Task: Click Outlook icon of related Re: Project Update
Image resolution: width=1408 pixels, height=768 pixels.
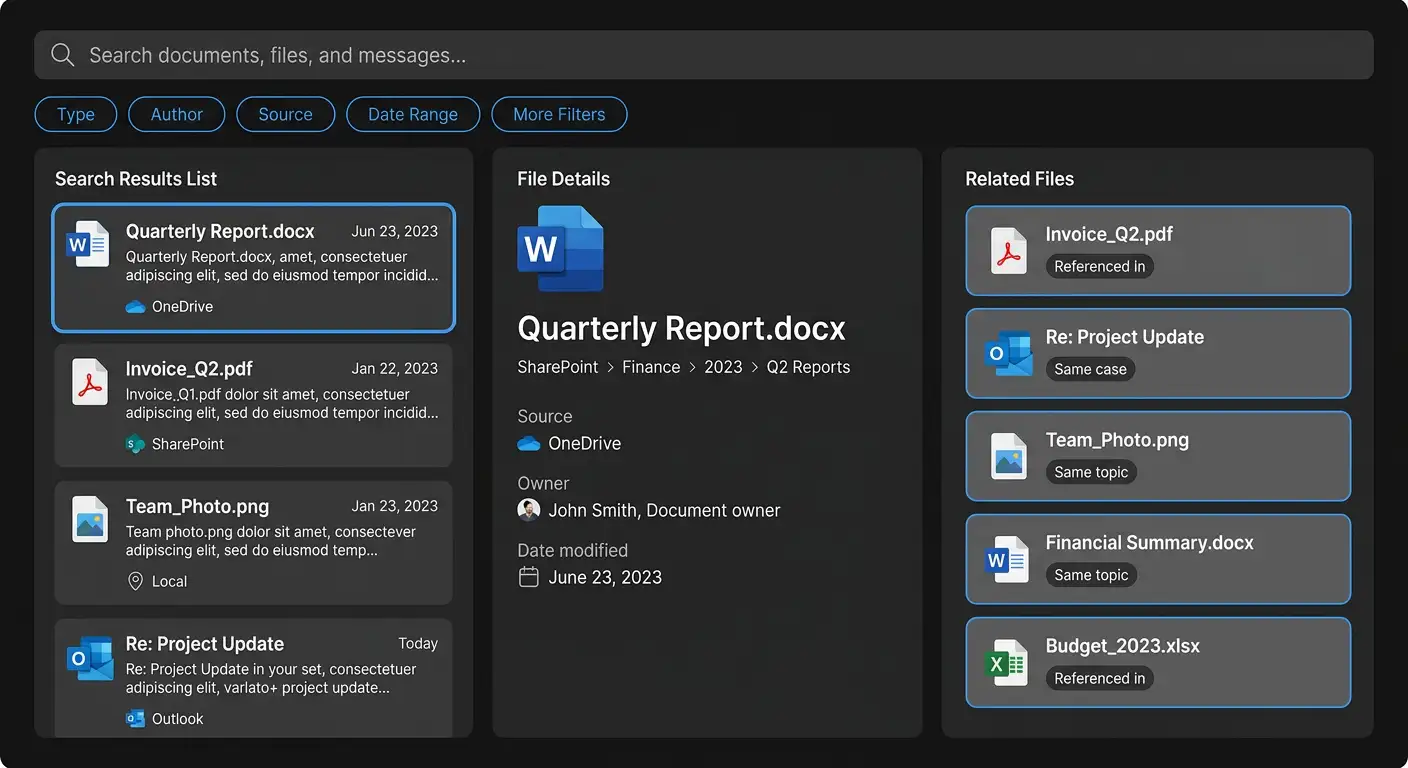Action: (x=1008, y=354)
